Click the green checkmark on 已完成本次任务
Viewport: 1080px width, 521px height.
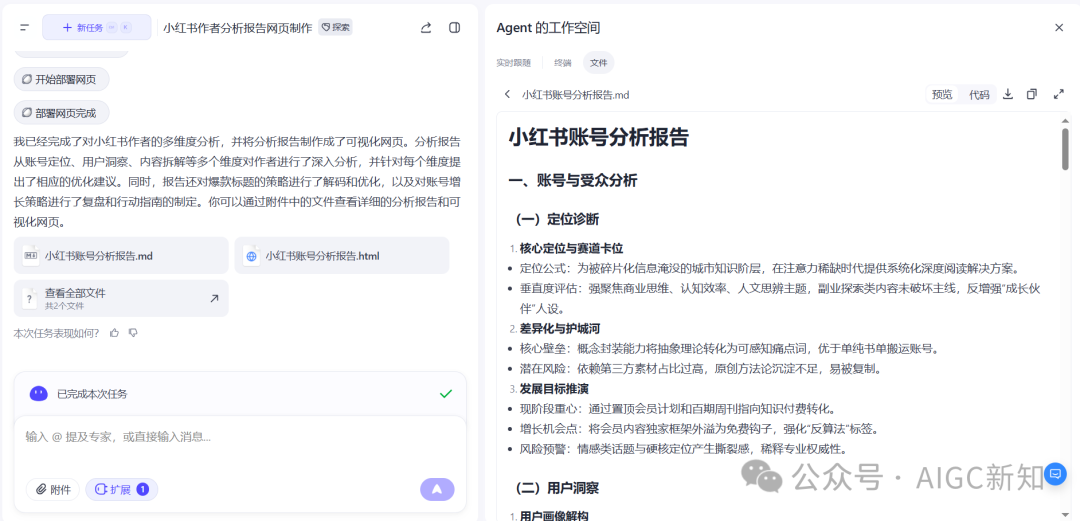point(446,394)
